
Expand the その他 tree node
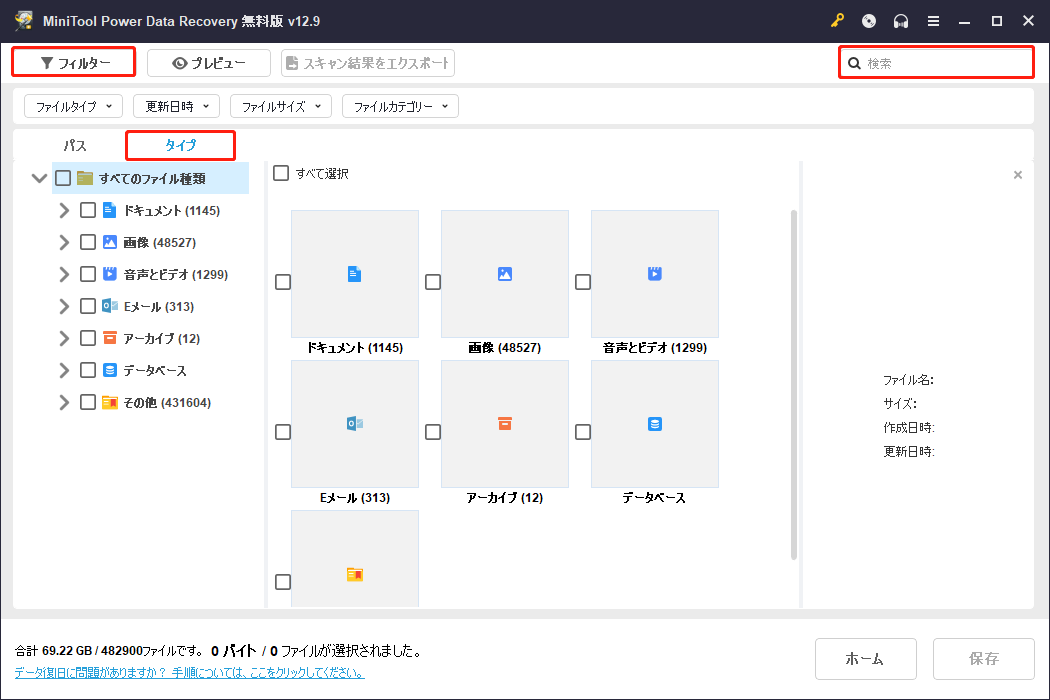[64, 403]
